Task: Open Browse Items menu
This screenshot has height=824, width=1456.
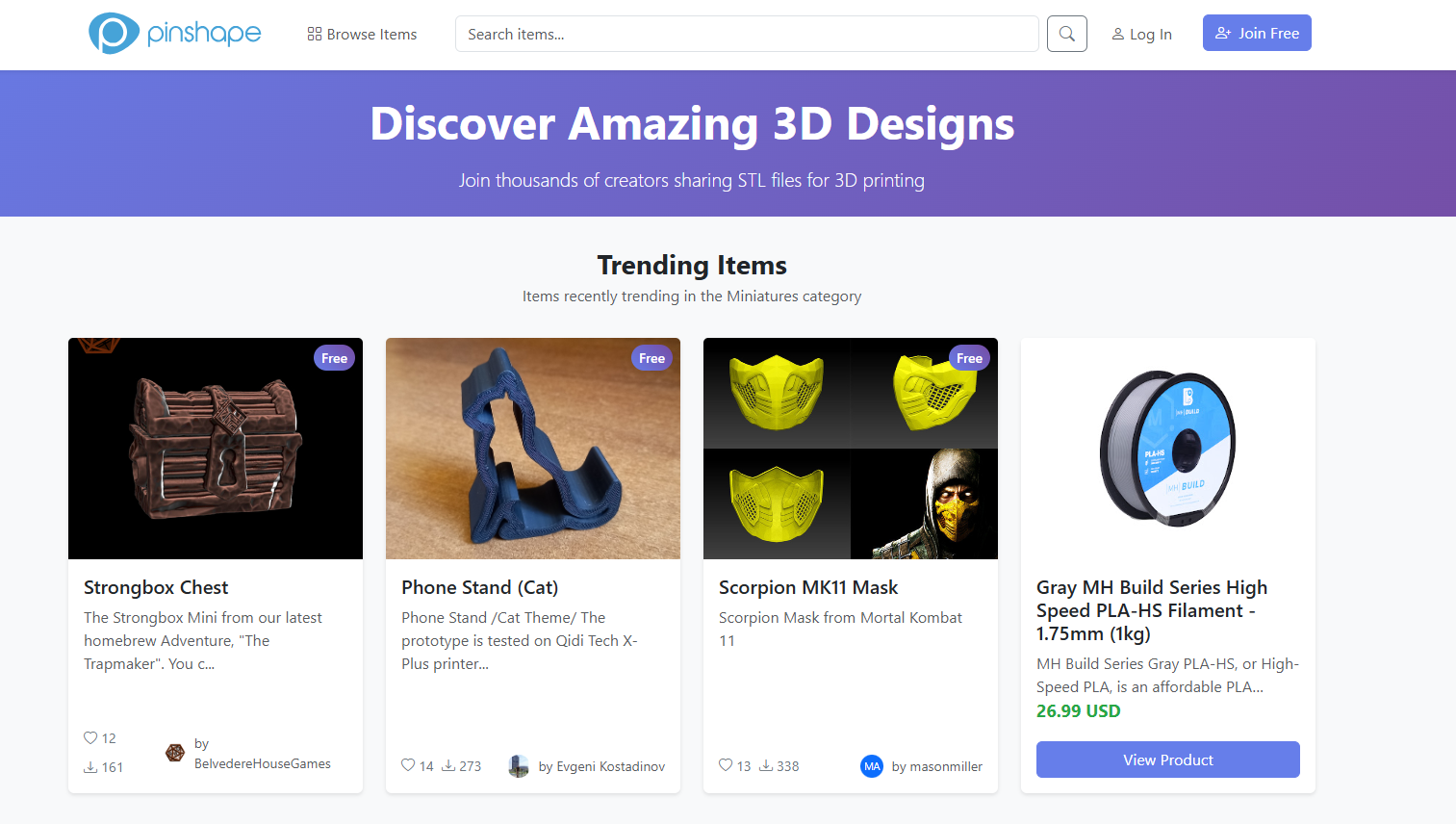Action: pyautogui.click(x=362, y=34)
